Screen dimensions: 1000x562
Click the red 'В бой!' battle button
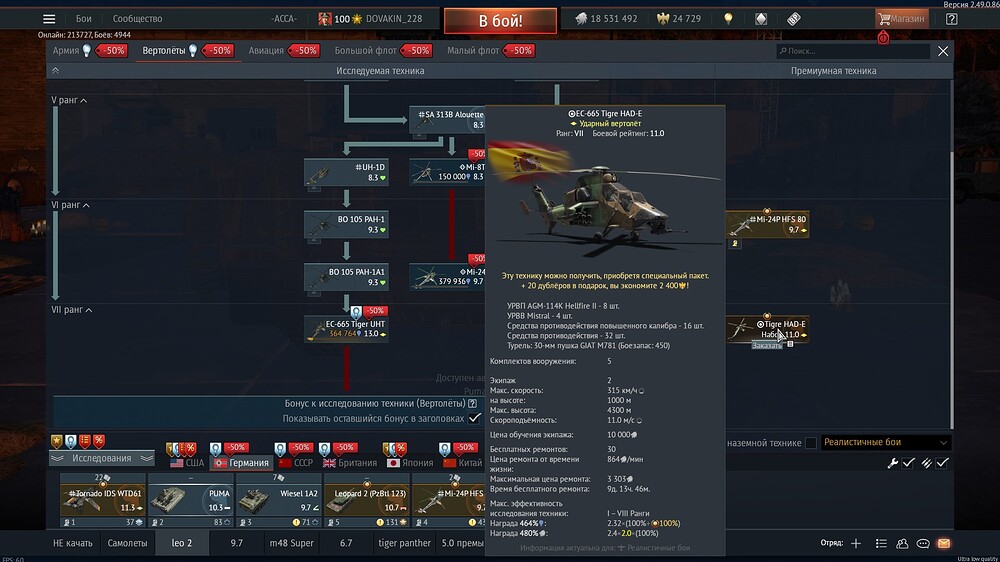coord(500,20)
